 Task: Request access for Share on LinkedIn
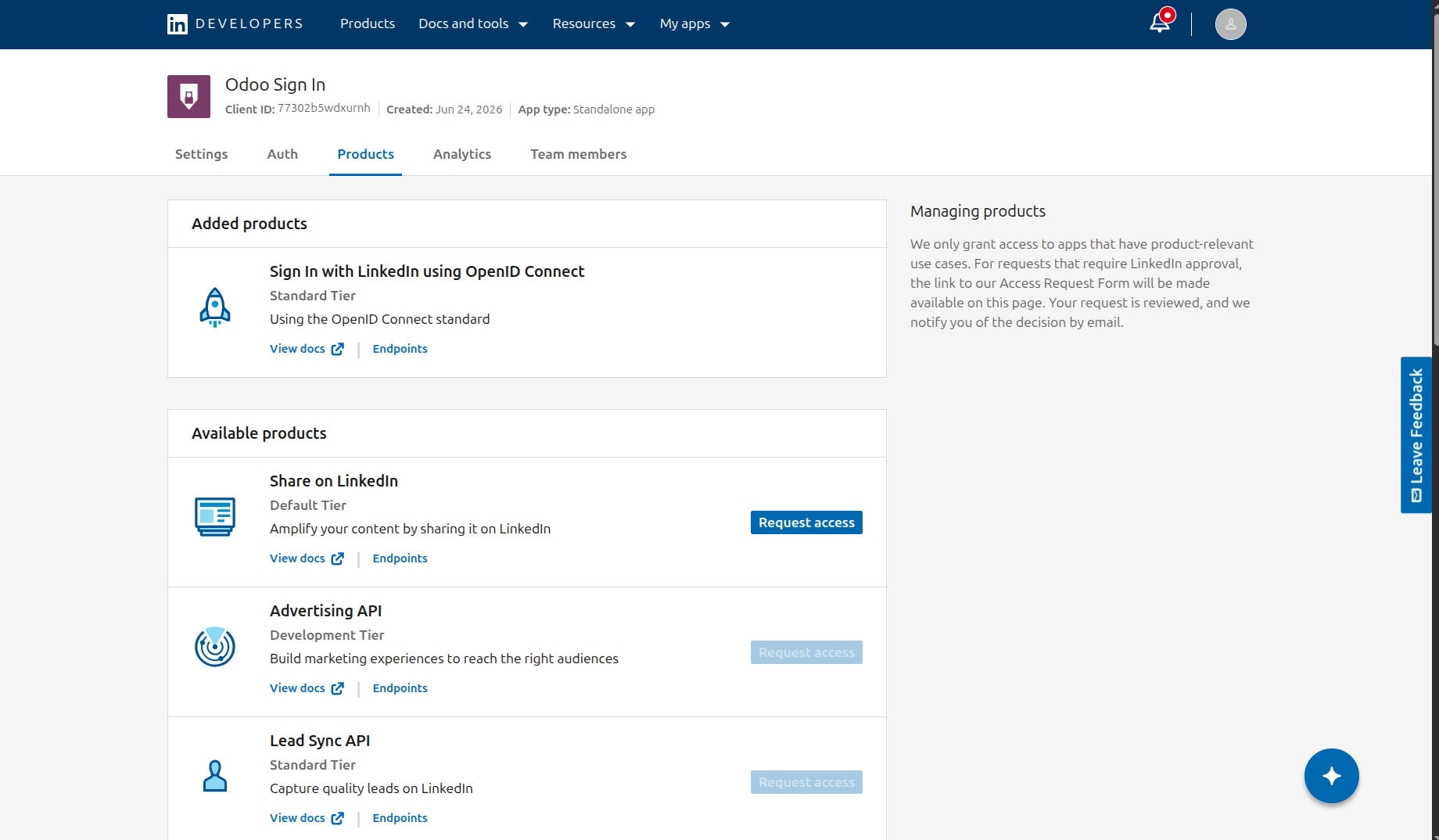tap(806, 522)
